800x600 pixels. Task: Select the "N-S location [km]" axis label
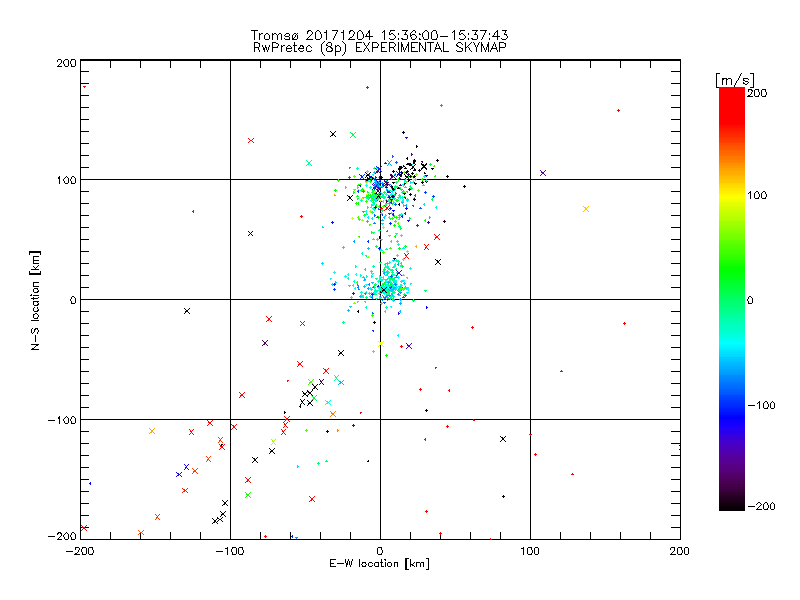click(35, 300)
